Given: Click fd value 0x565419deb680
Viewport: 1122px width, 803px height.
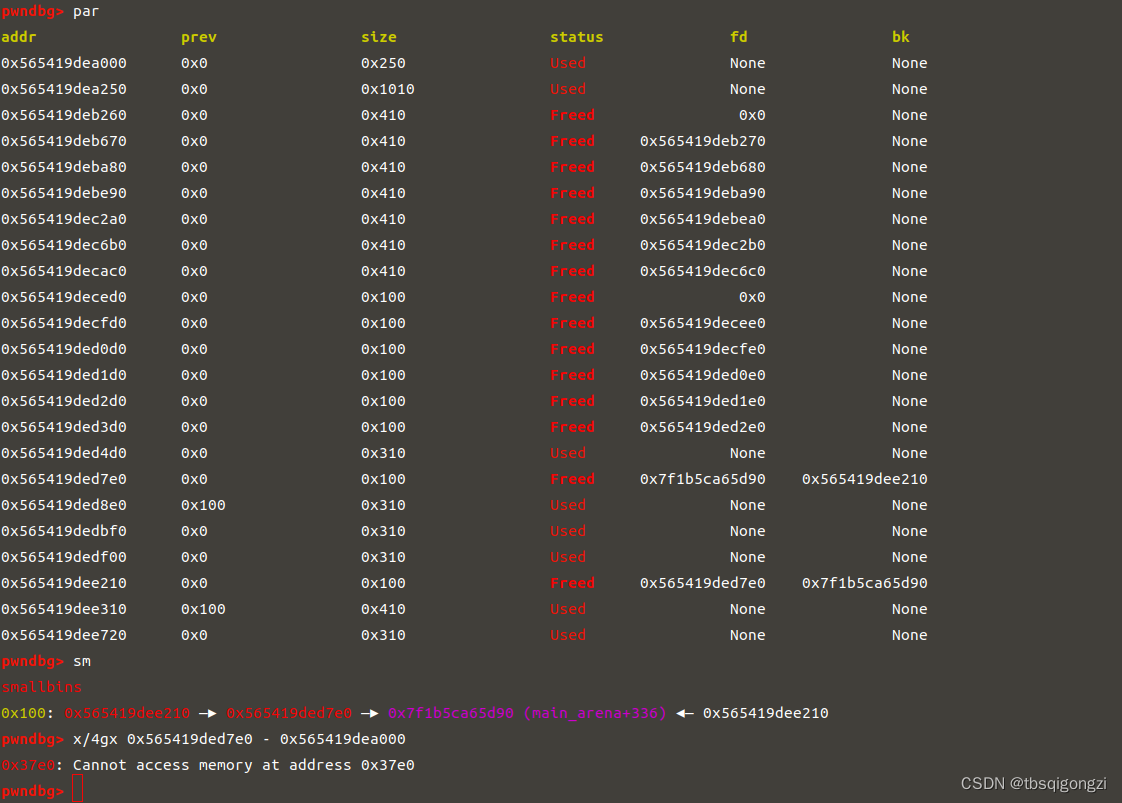Looking at the screenshot, I should (703, 167).
